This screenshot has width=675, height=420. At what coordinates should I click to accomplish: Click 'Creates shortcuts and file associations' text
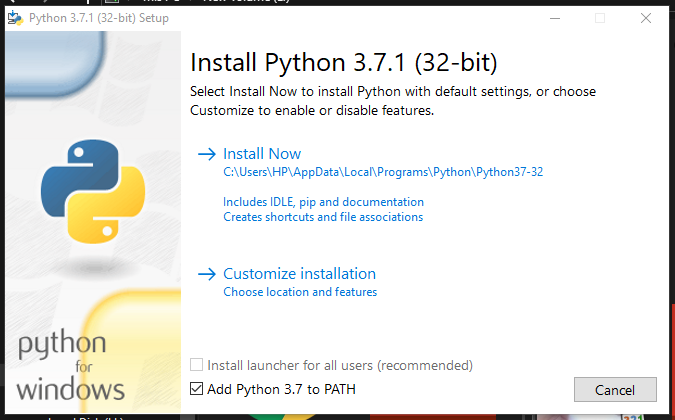[x=323, y=217]
